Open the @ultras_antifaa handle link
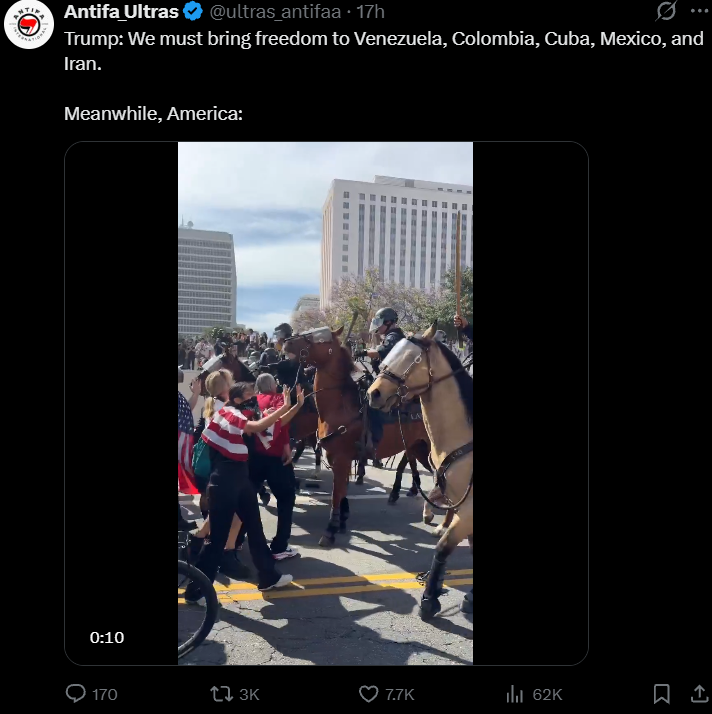Viewport: 712px width, 714px height. point(275,12)
